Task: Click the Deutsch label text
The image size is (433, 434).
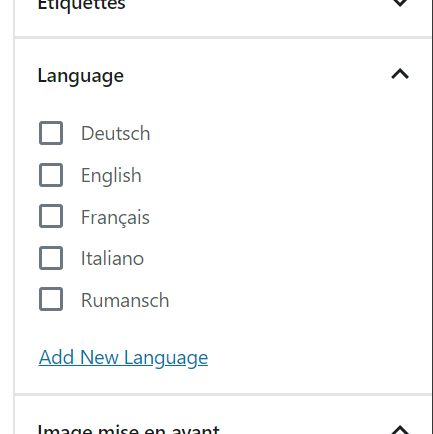Action: 116,133
